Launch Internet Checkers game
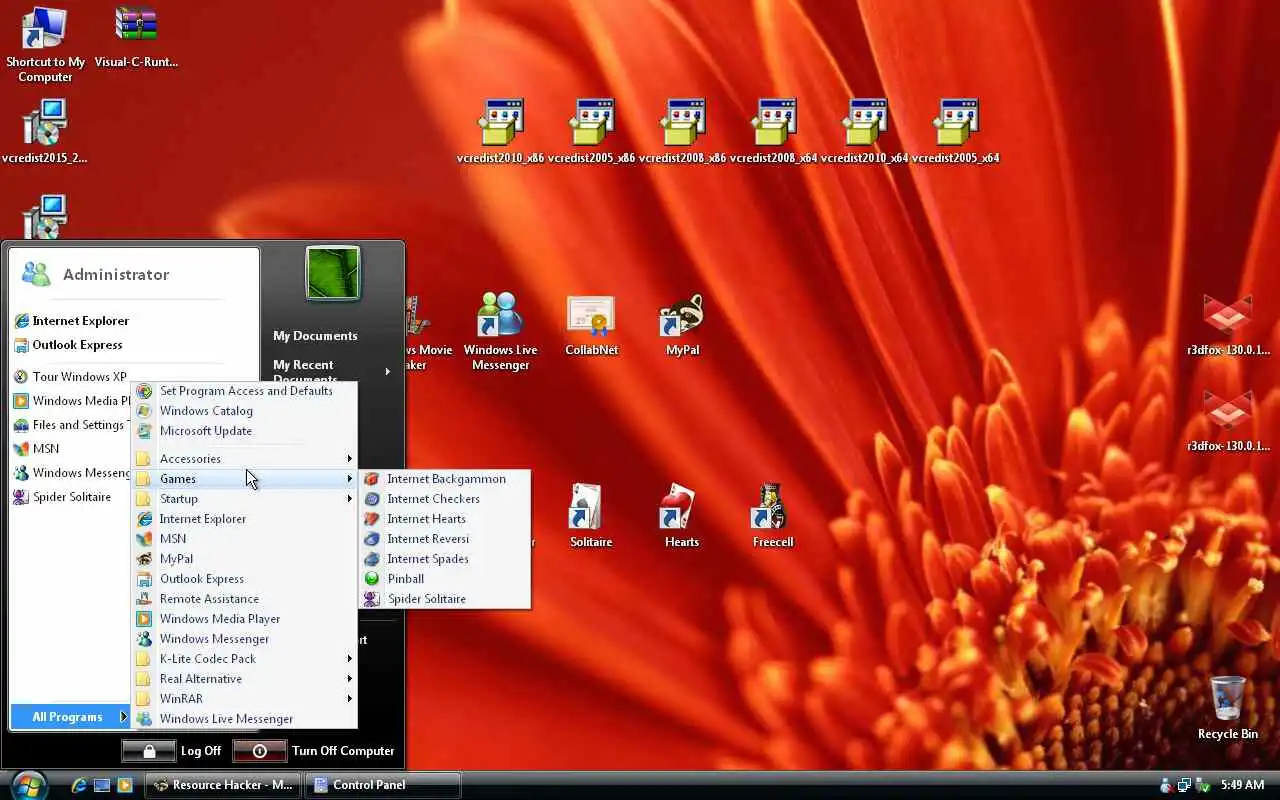The width and height of the screenshot is (1280, 800). point(445,499)
